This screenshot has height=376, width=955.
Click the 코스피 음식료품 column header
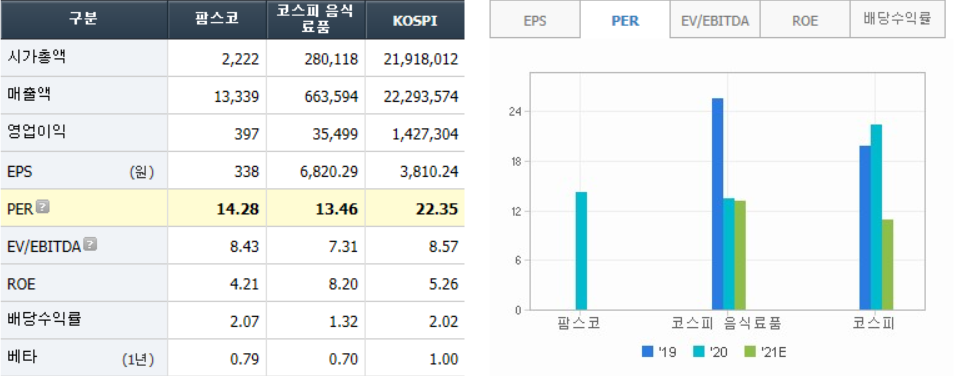pyautogui.click(x=316, y=20)
